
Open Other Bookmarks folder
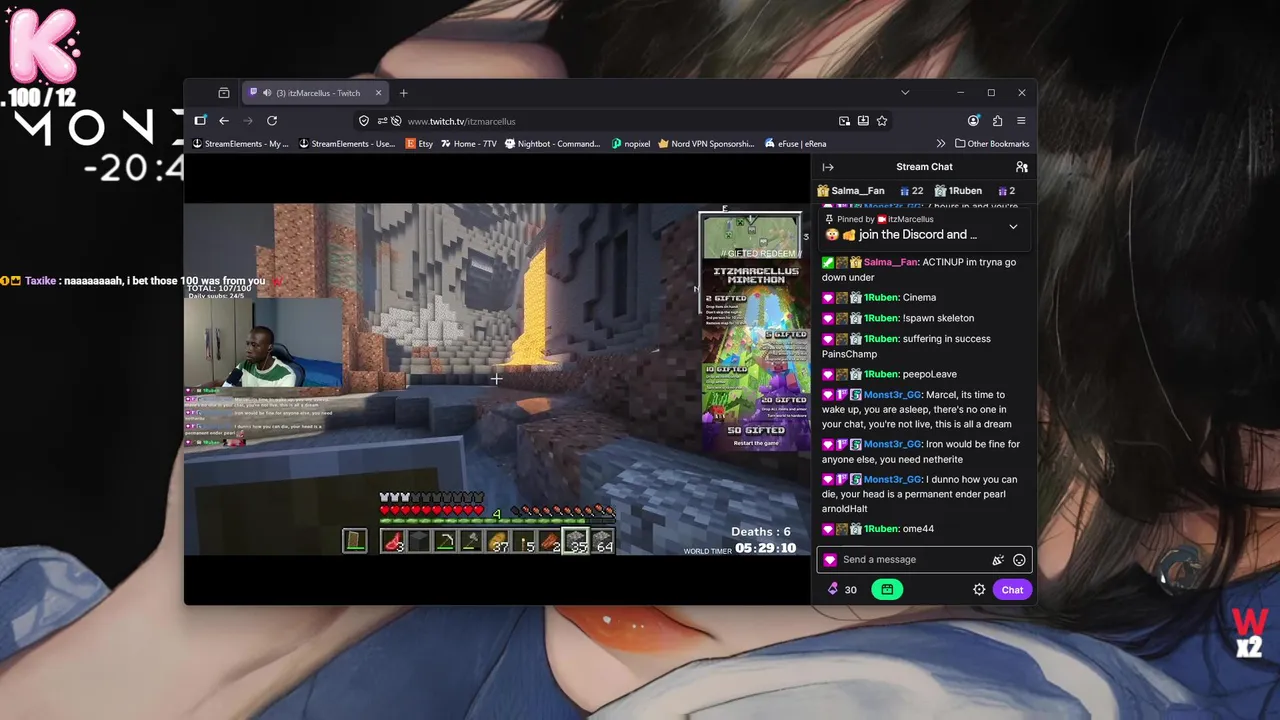[992, 144]
